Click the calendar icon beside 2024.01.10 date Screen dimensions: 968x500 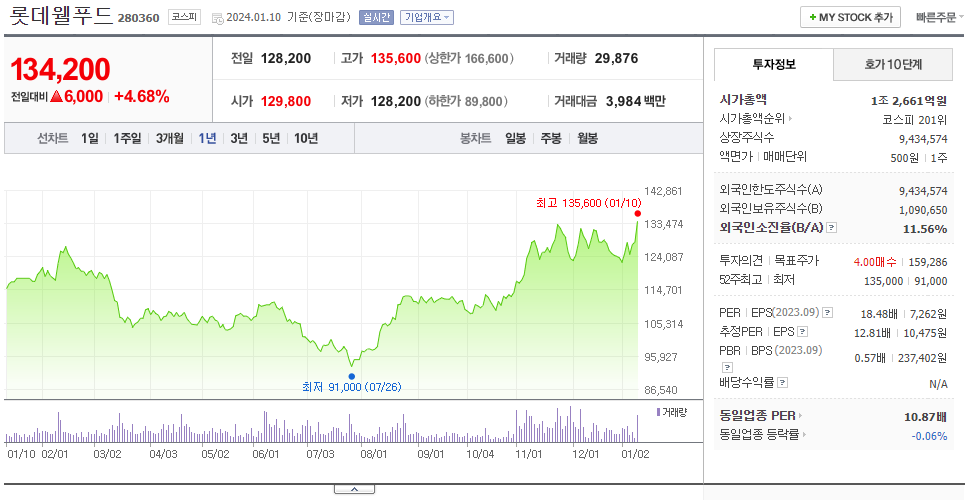click(217, 19)
